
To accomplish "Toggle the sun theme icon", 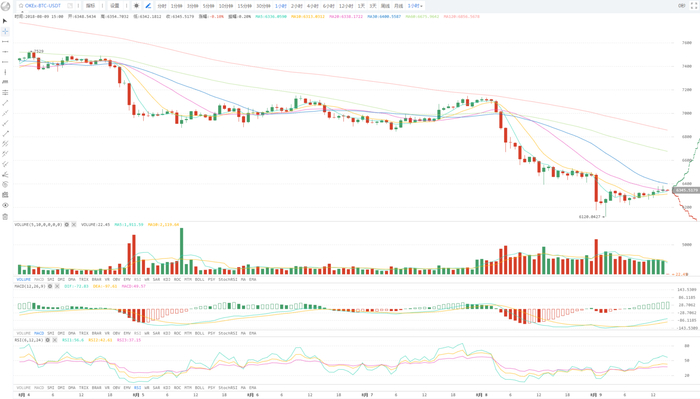I will pyautogui.click(x=136, y=6).
